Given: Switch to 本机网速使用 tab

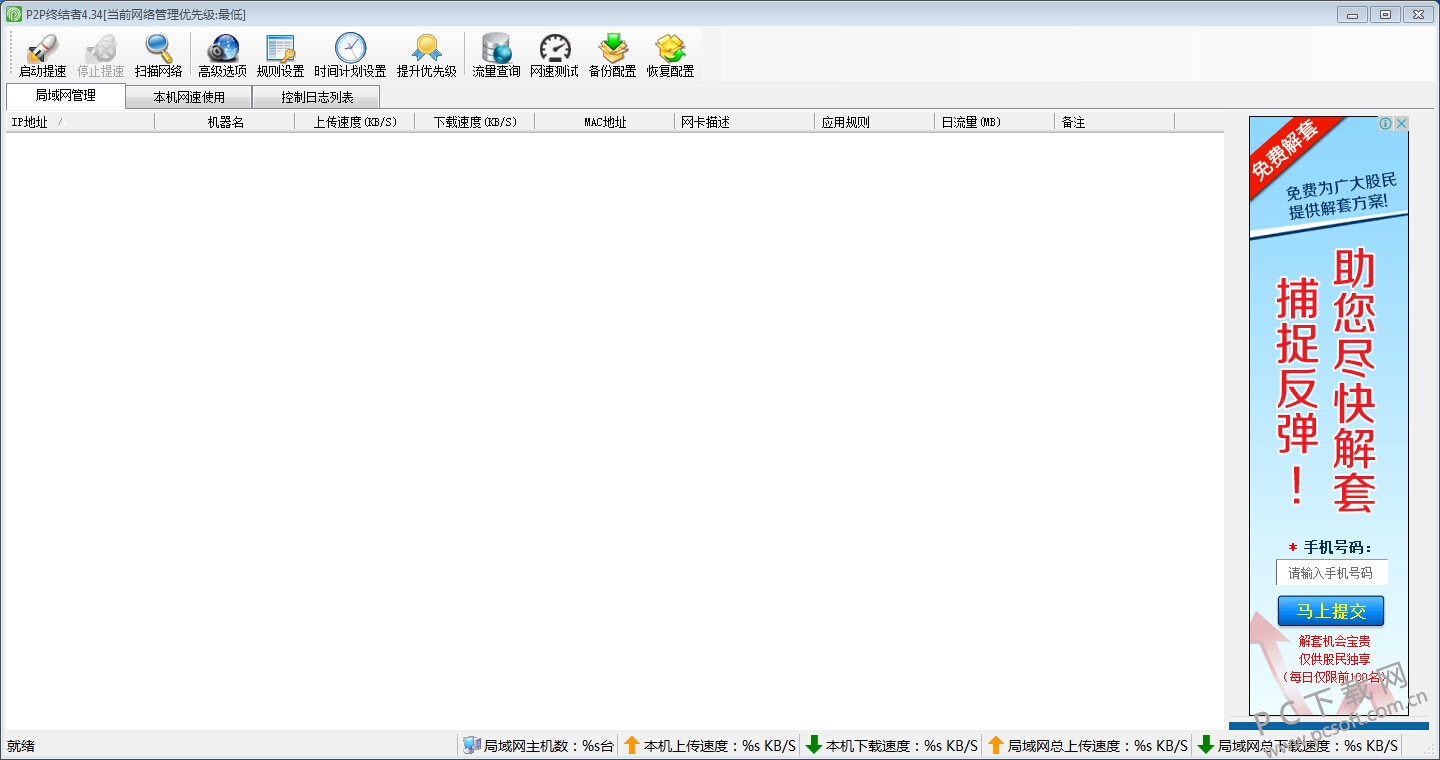Looking at the screenshot, I should (x=189, y=97).
